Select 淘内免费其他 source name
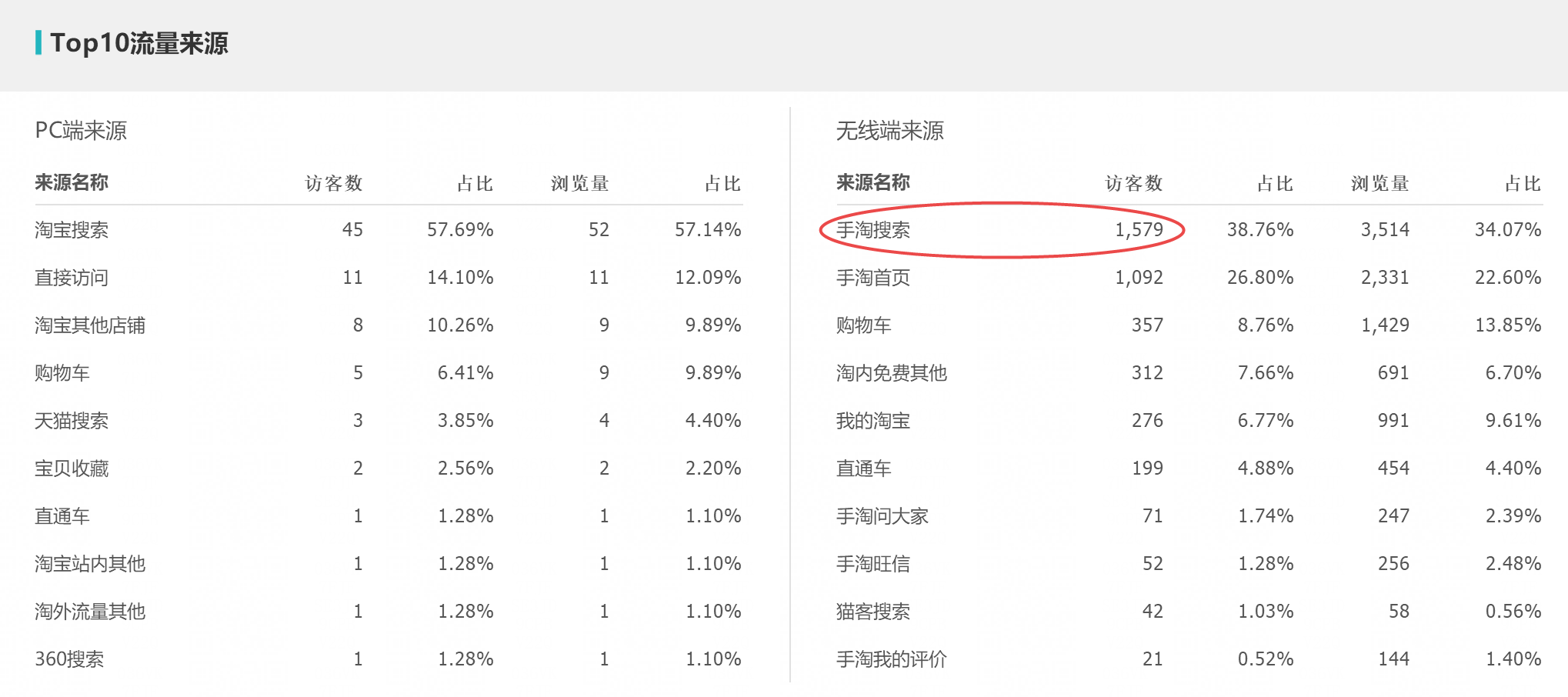 [891, 373]
